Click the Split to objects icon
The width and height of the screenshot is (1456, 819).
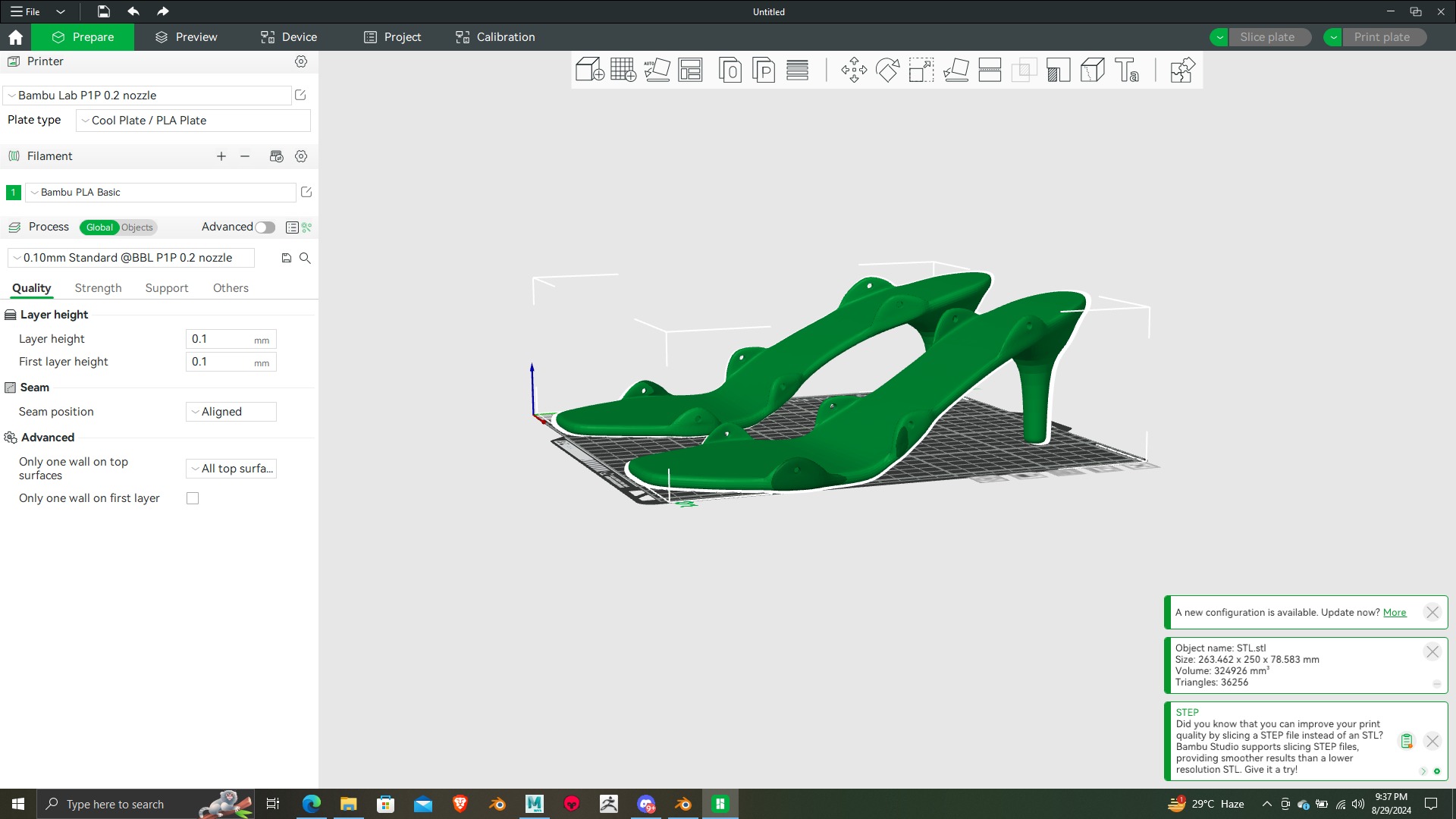click(x=730, y=70)
